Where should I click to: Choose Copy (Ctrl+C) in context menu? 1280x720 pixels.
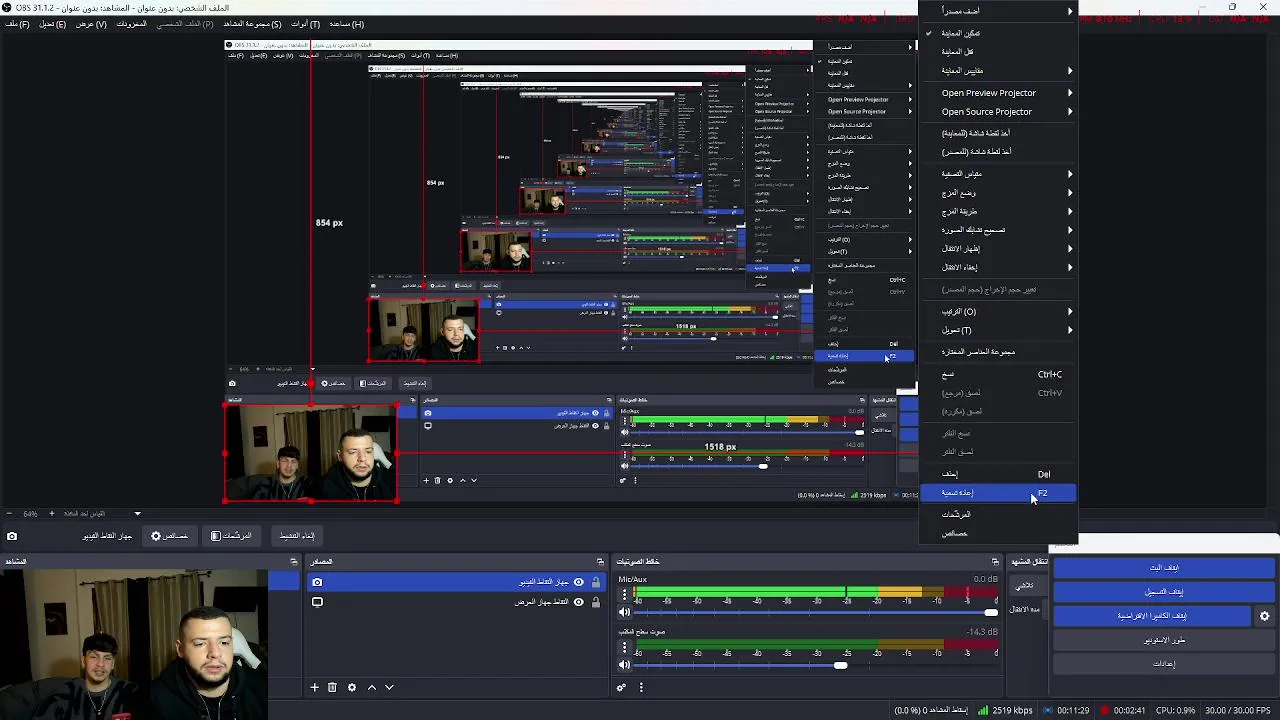(x=998, y=374)
